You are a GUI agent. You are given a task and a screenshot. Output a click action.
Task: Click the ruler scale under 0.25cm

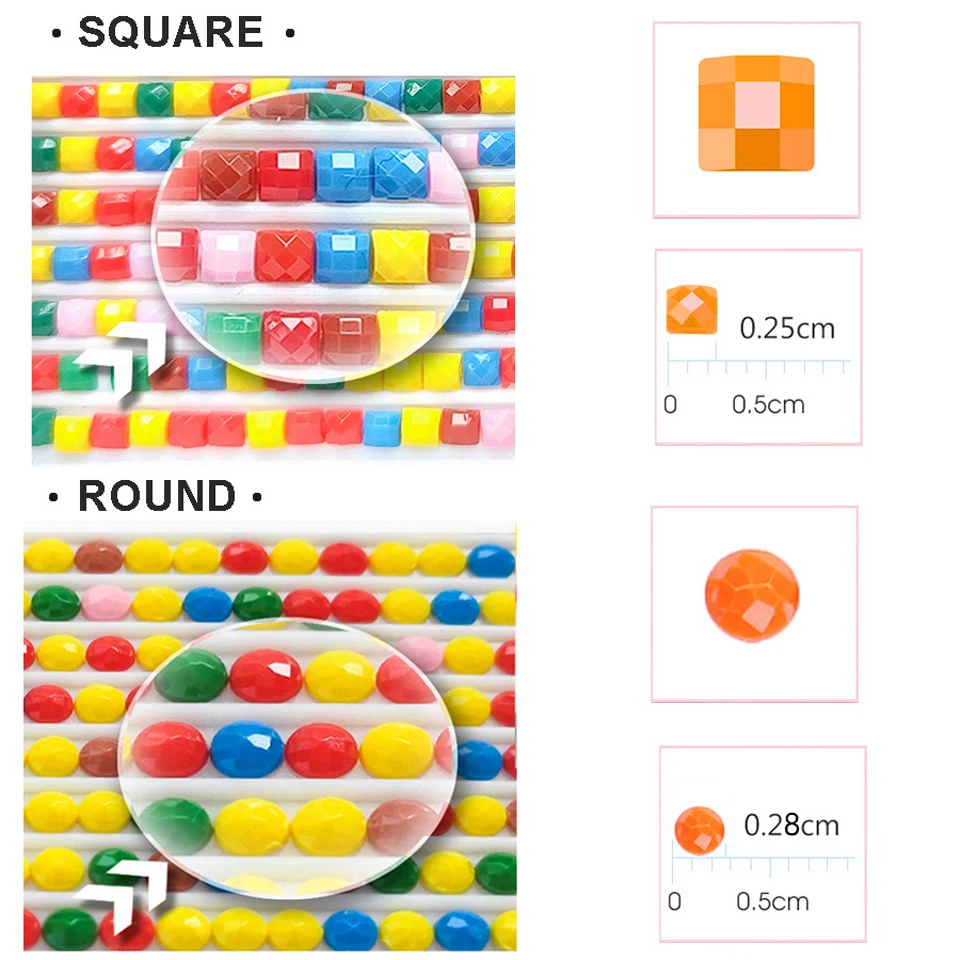(759, 365)
